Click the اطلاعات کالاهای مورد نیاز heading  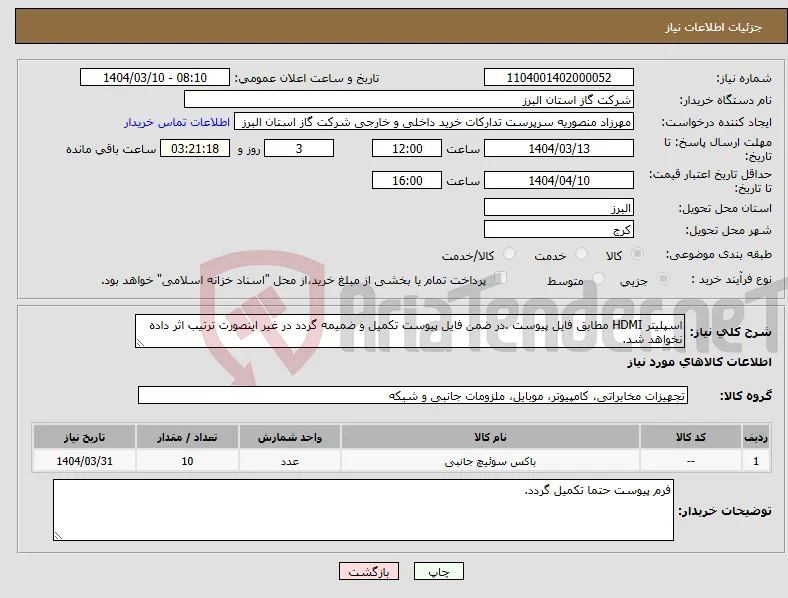[x=699, y=362]
